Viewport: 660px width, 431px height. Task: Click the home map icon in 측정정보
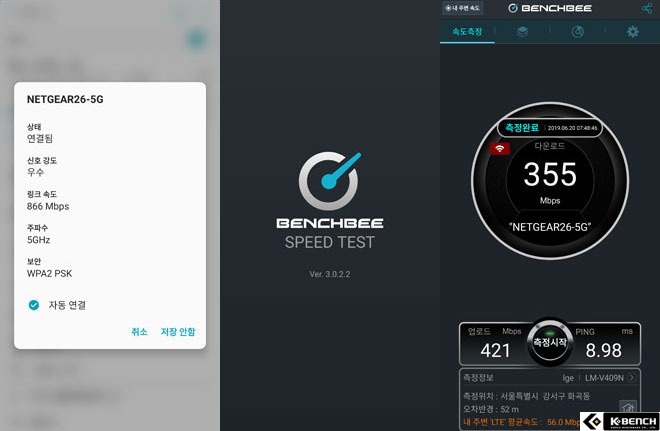click(x=628, y=407)
